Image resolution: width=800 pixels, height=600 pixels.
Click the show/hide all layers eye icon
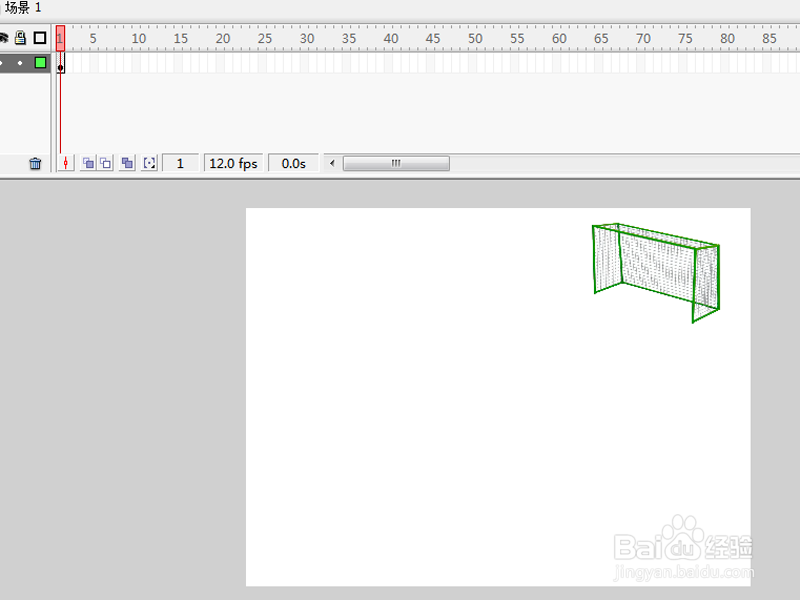pos(3,38)
